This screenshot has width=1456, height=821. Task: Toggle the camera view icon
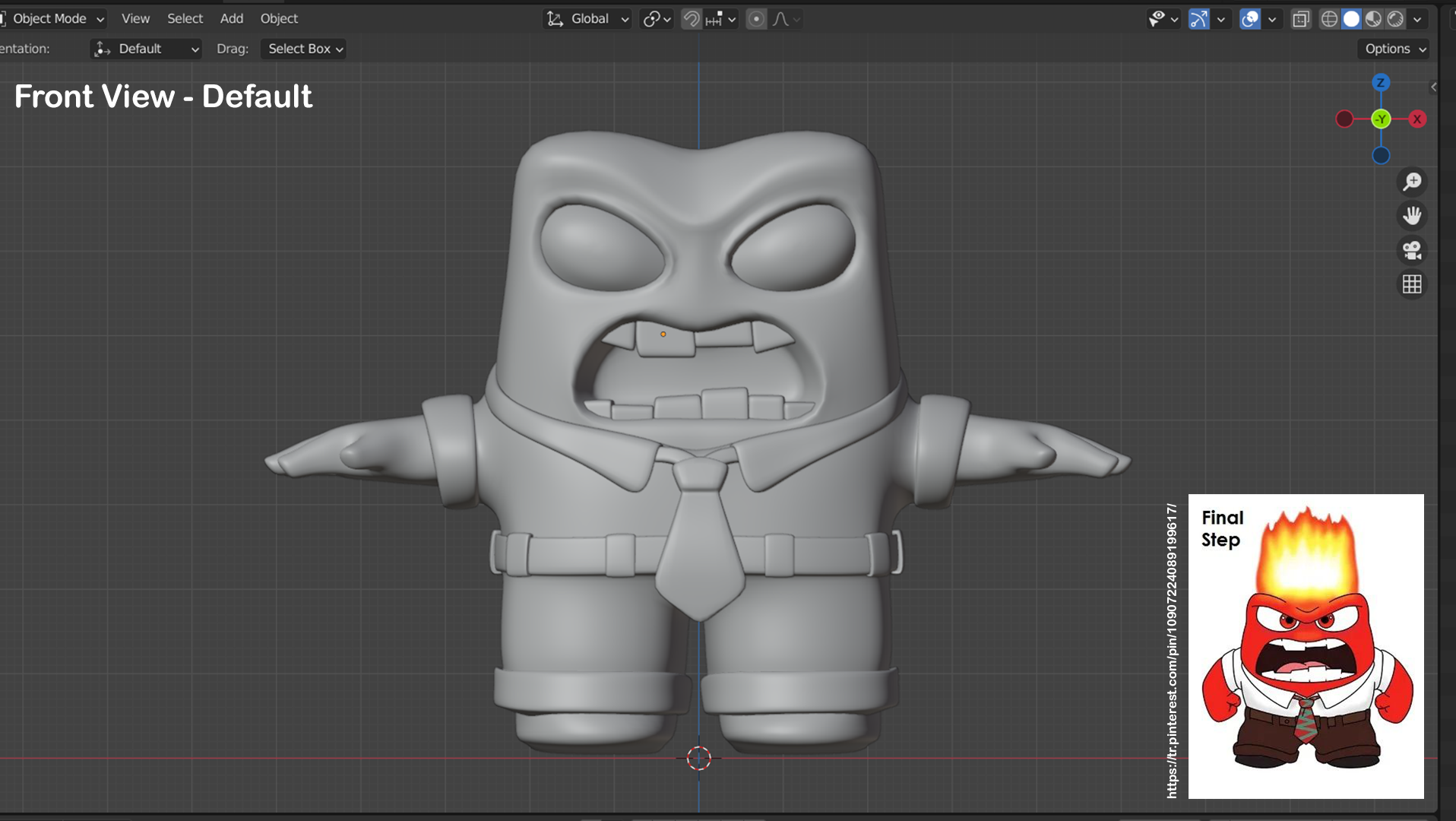(x=1412, y=250)
